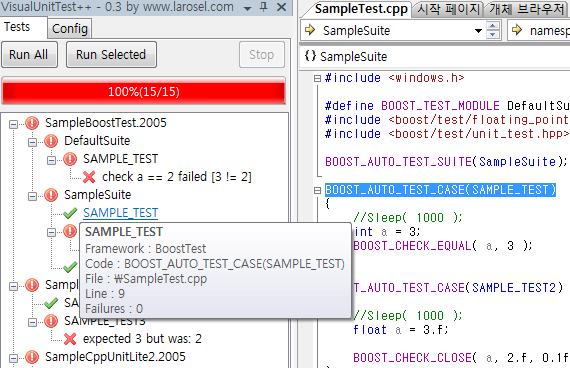Click red X icon of expected 3 but was: 2
The width and height of the screenshot is (570, 368).
point(70,339)
